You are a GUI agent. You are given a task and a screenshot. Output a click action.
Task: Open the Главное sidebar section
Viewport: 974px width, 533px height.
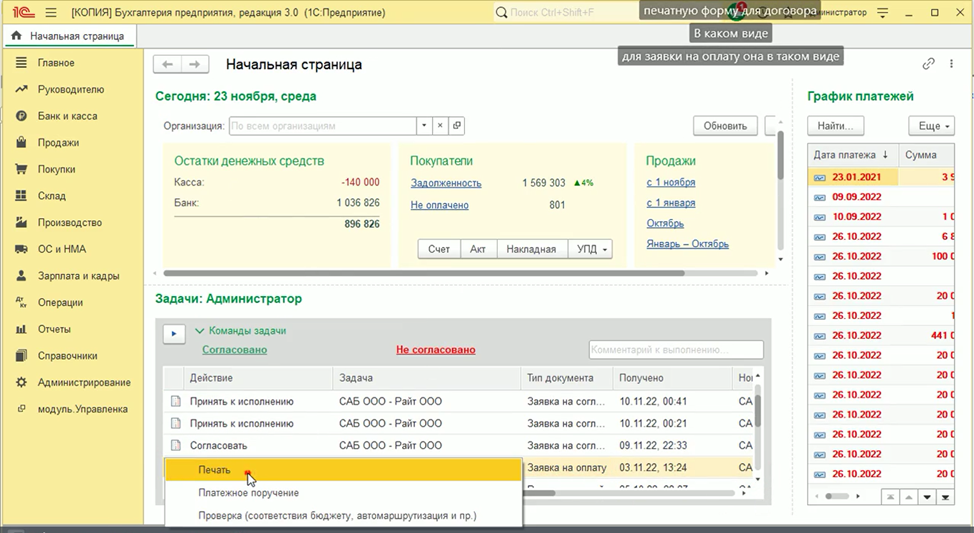click(x=56, y=63)
